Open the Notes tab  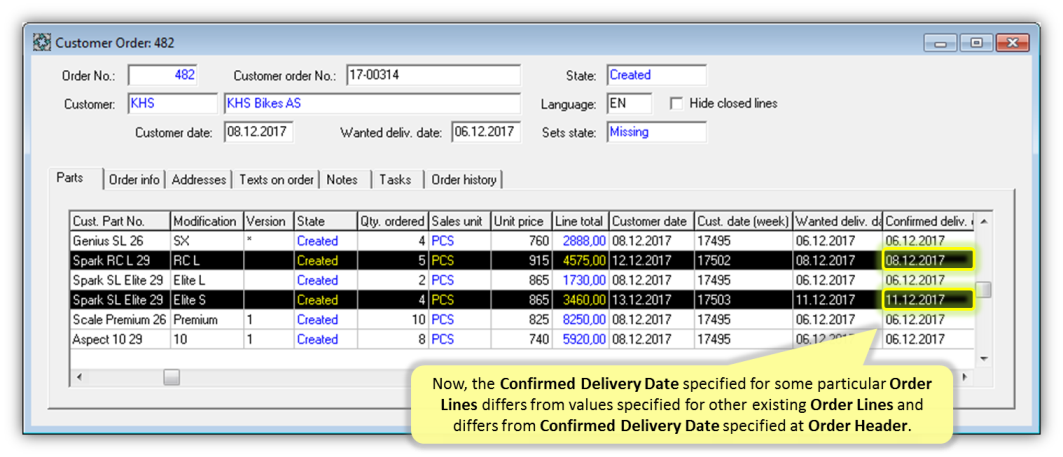coord(342,180)
